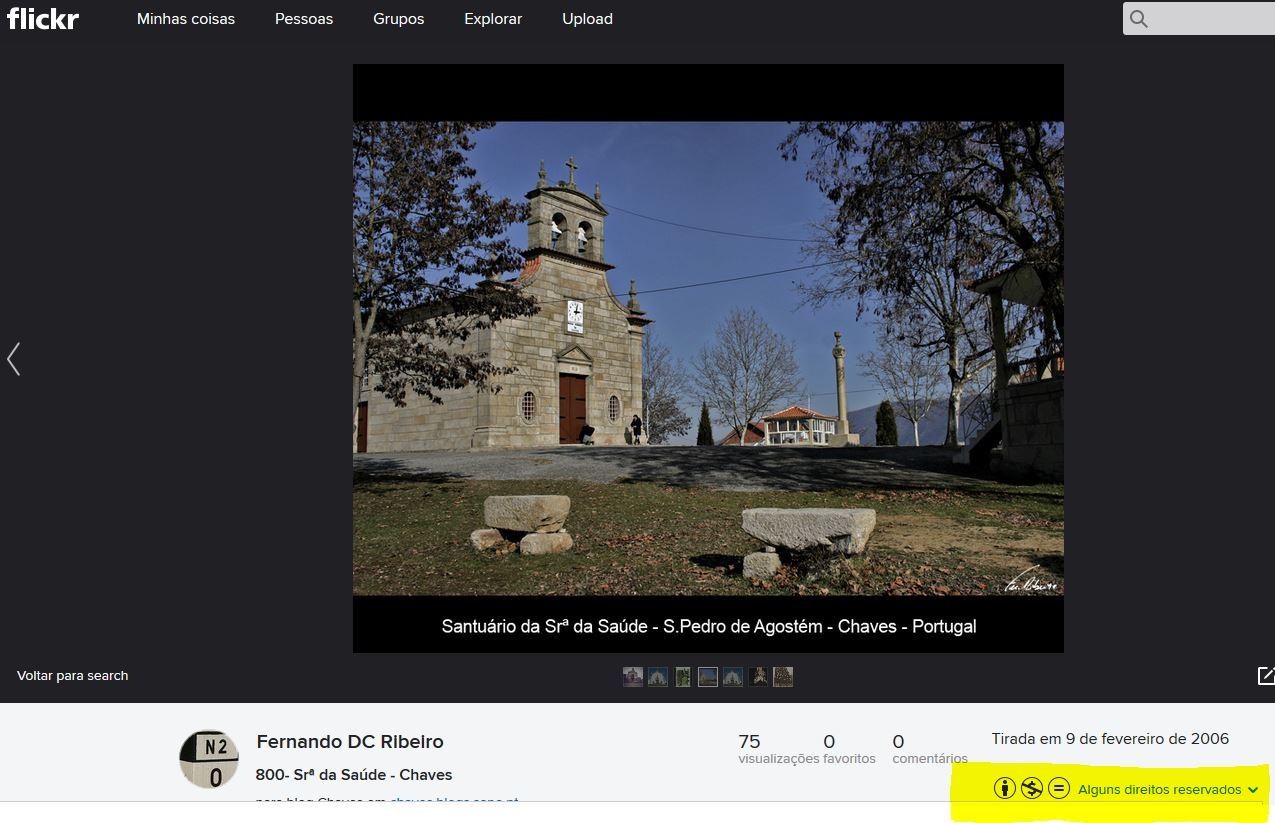Click the share icon below the photo

coord(1265,676)
